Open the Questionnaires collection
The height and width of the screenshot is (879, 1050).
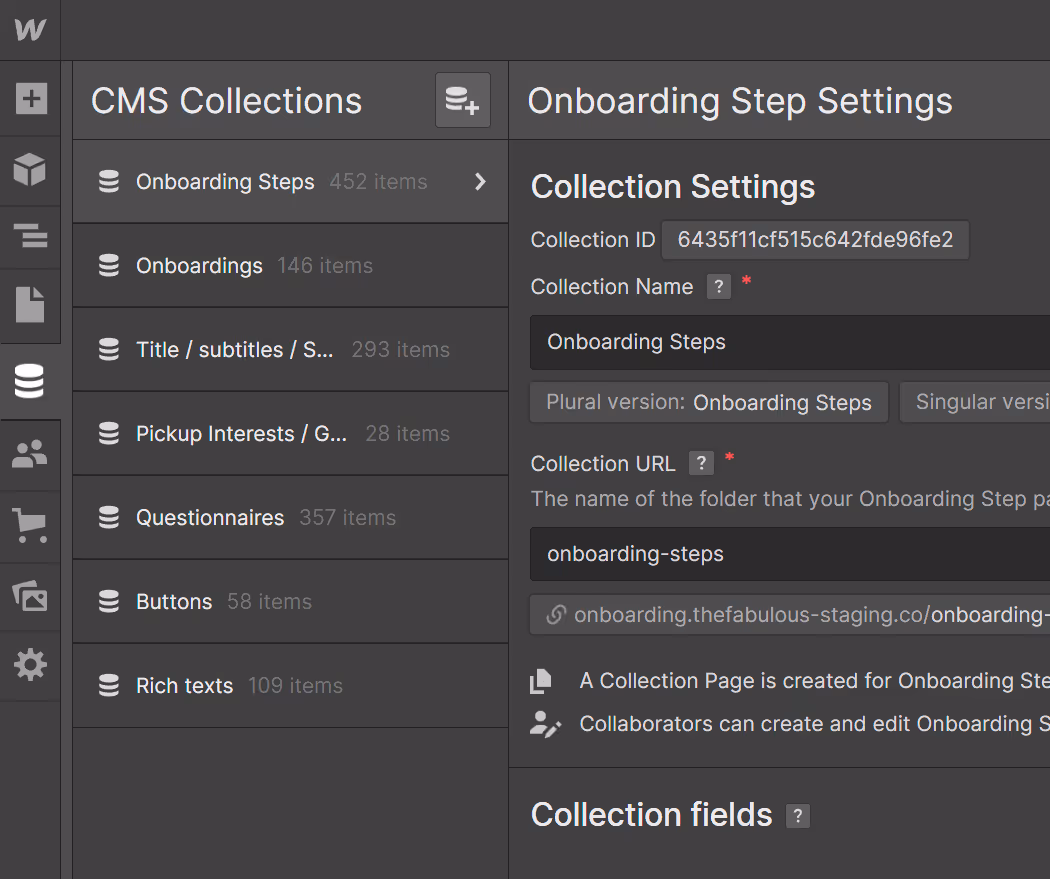coord(290,517)
